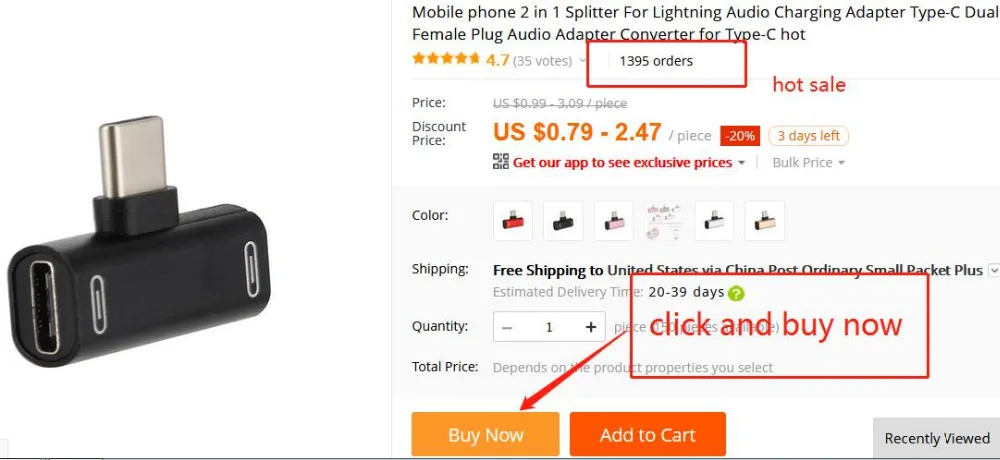Expand the exclusive app prices dropdown arrow
The image size is (1000, 460).
coord(741,163)
